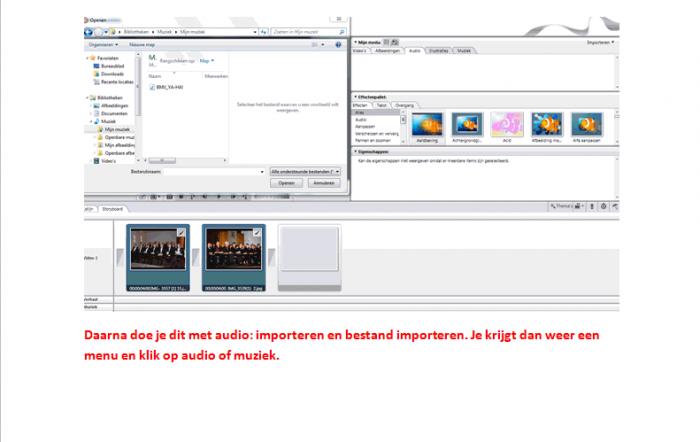The height and width of the screenshot is (442, 700).
Task: Collapse the Eigenschappen panel
Action: click(356, 152)
